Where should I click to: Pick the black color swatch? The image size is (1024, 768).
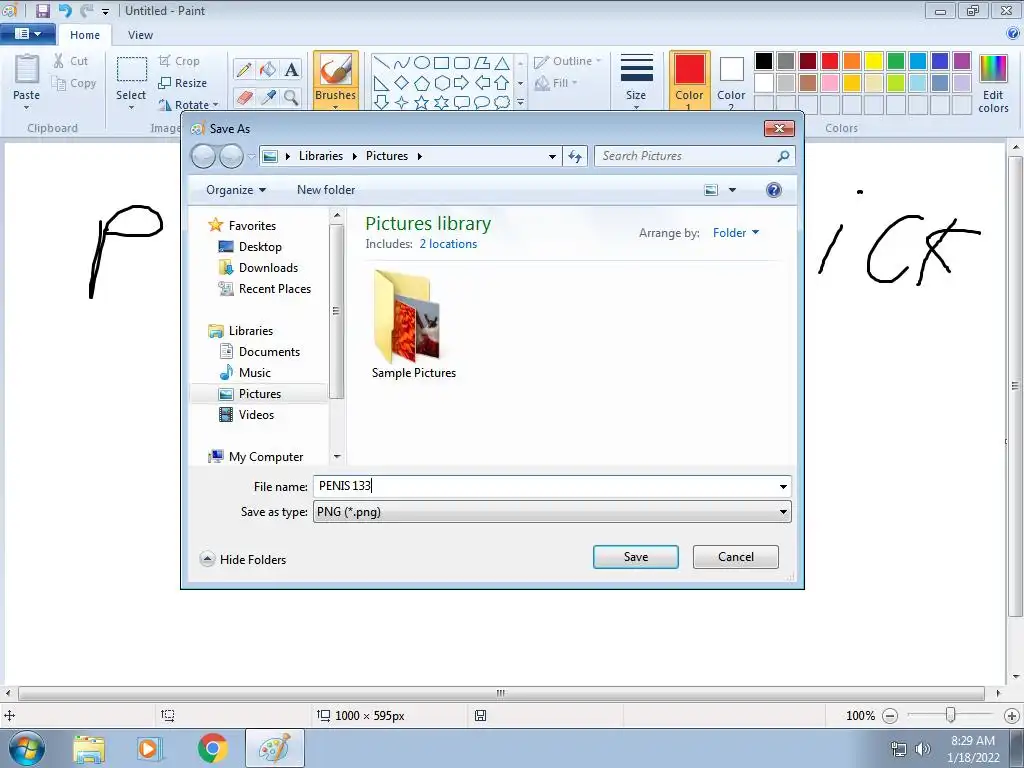coord(763,61)
